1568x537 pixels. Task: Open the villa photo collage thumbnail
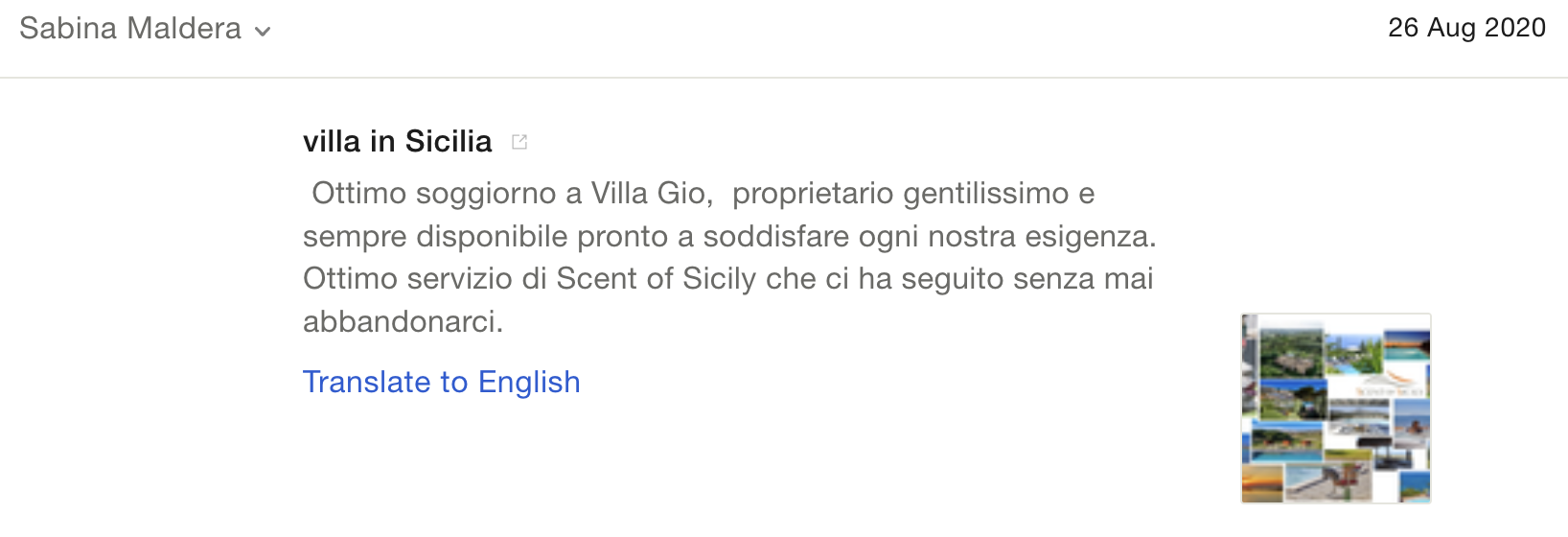click(x=1335, y=408)
